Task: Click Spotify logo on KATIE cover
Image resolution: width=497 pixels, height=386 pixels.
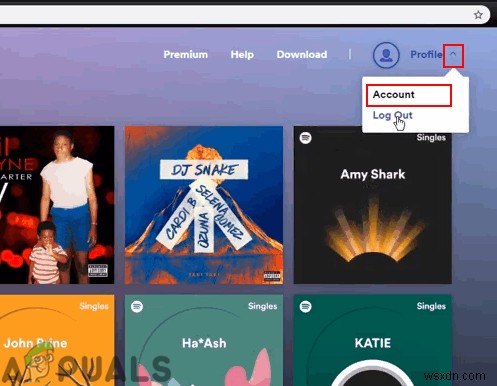Action: [305, 306]
